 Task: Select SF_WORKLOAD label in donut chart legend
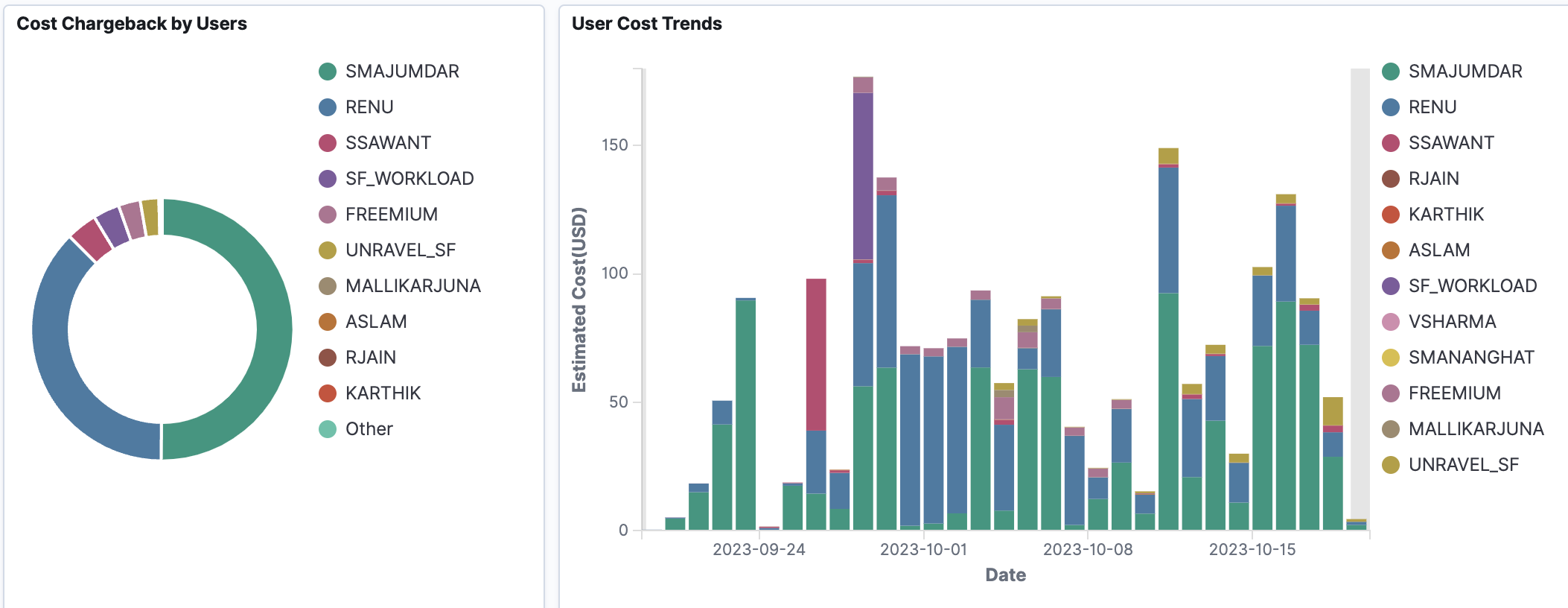[409, 179]
